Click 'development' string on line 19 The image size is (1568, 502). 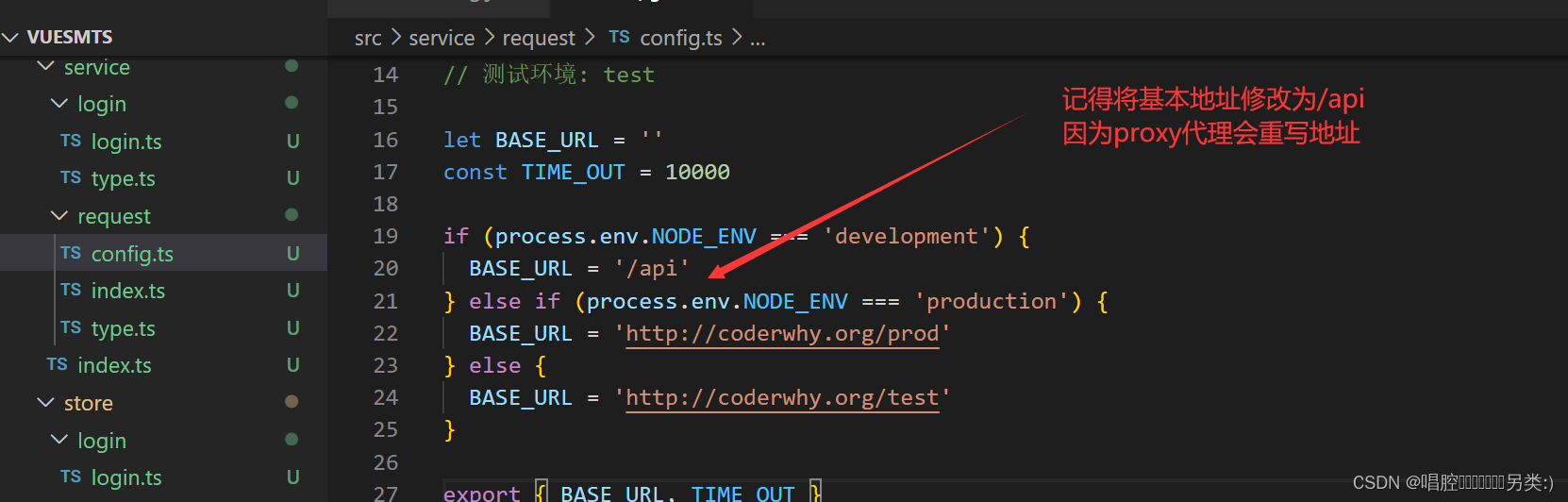[907, 236]
